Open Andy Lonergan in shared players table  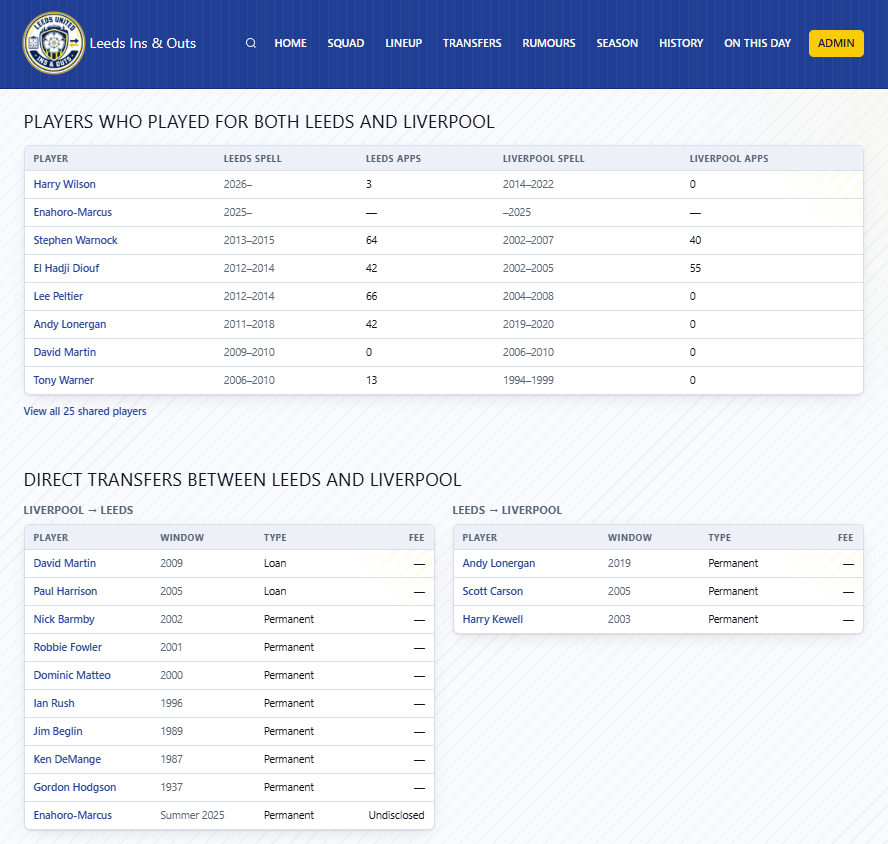[70, 324]
